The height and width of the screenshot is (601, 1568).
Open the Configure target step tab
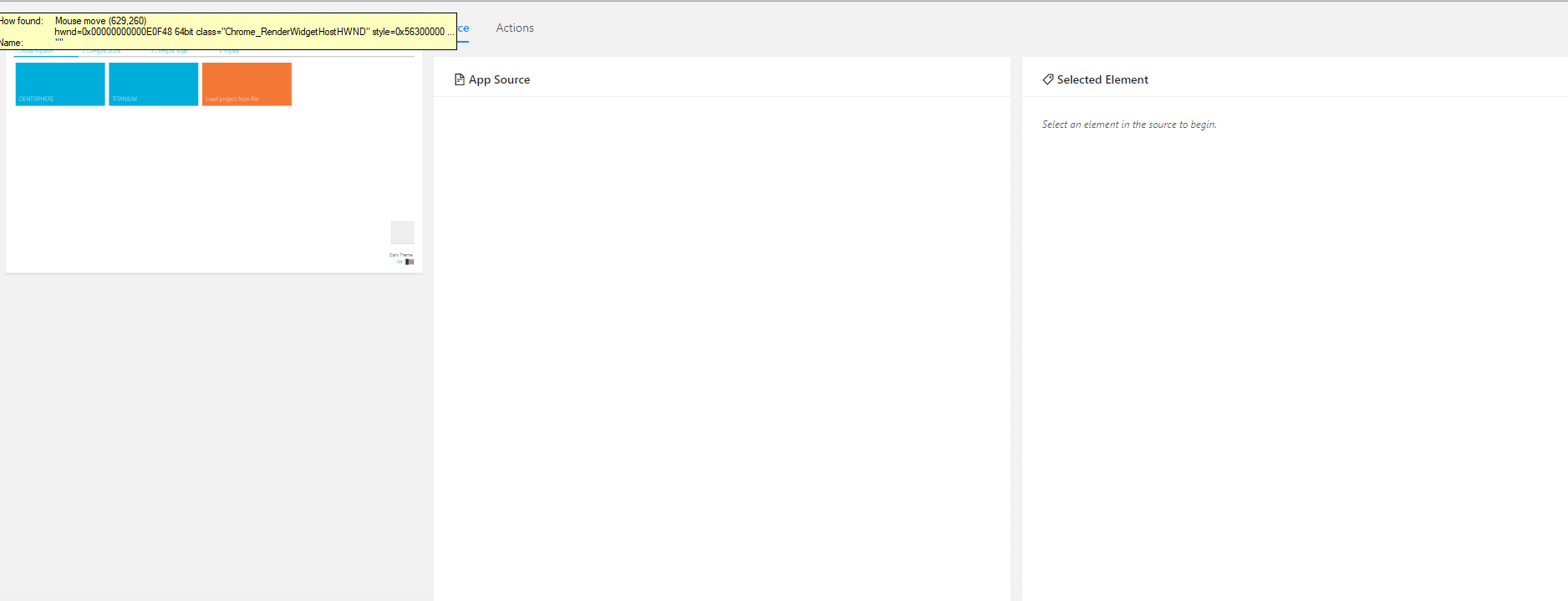(x=169, y=52)
